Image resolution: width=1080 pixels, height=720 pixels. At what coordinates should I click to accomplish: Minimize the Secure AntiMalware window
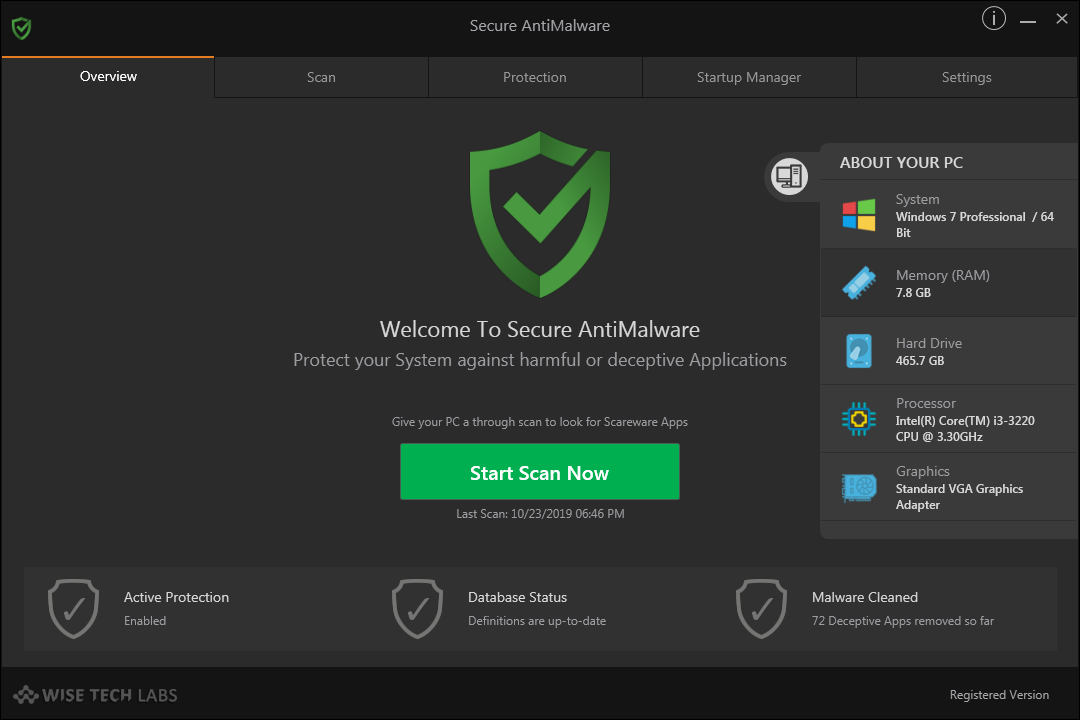[1028, 22]
